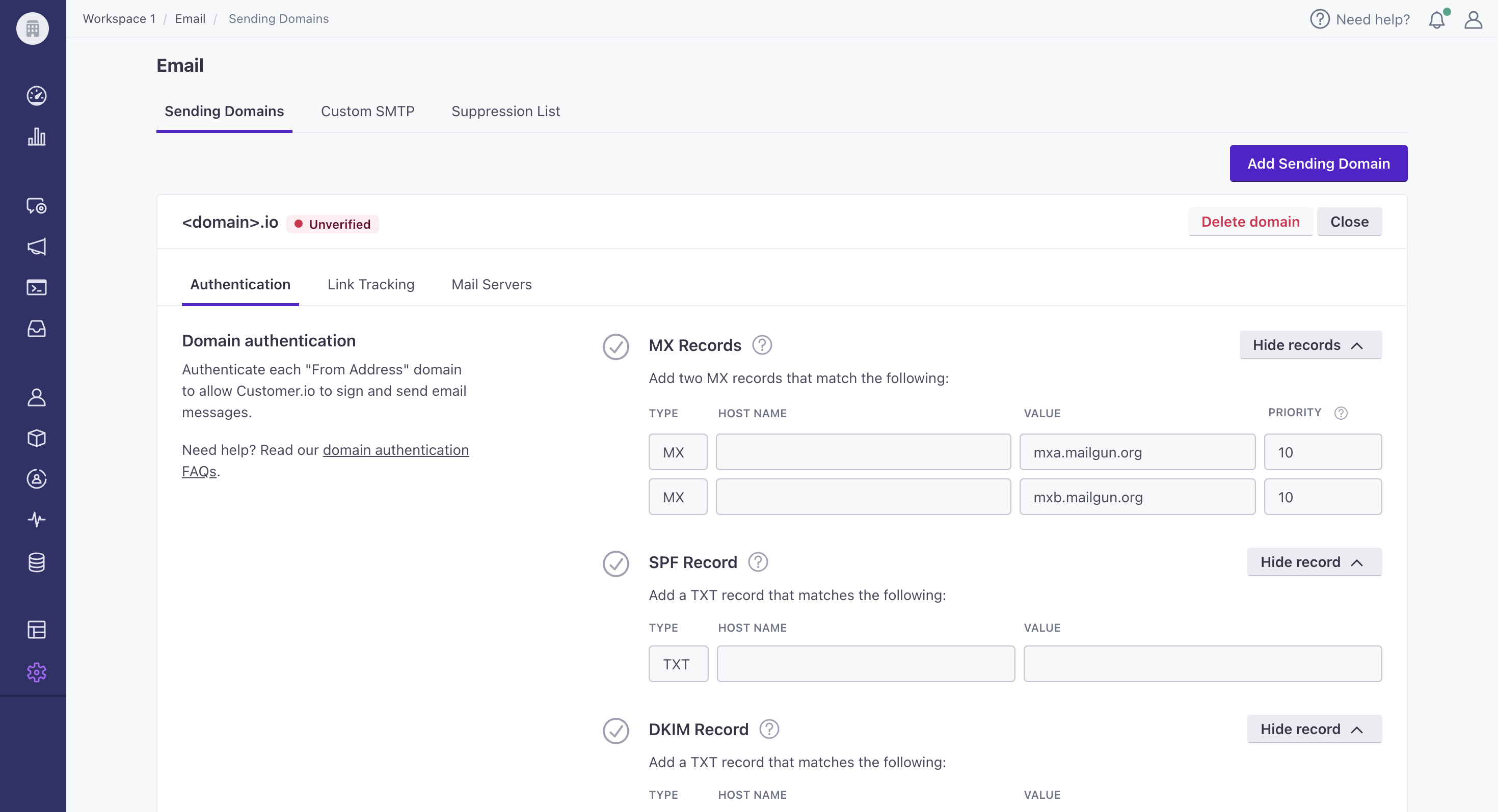Click the Delete domain button
Screen dimensions: 1498x812
(x=1250, y=221)
